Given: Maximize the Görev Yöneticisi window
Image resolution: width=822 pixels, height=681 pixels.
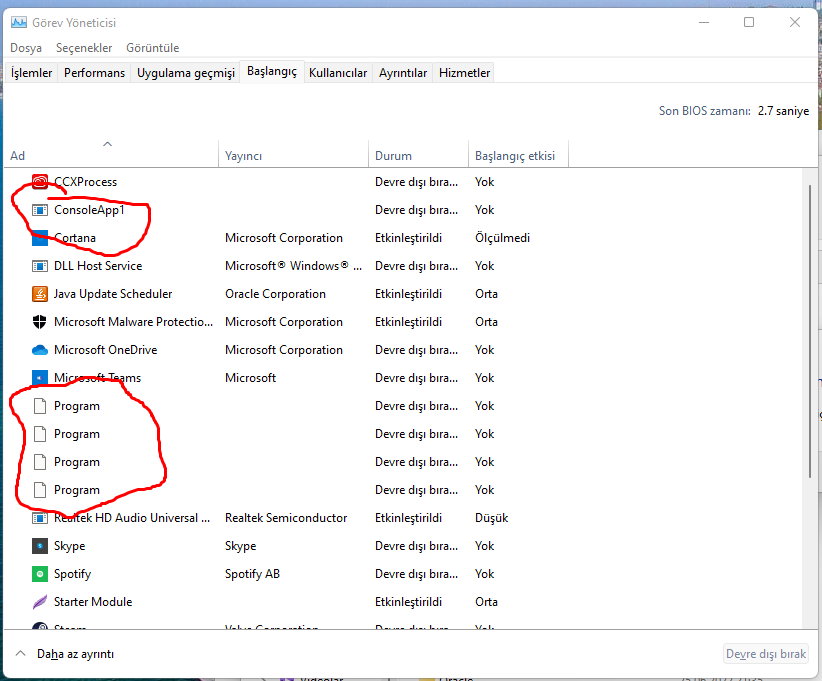Looking at the screenshot, I should [749, 23].
